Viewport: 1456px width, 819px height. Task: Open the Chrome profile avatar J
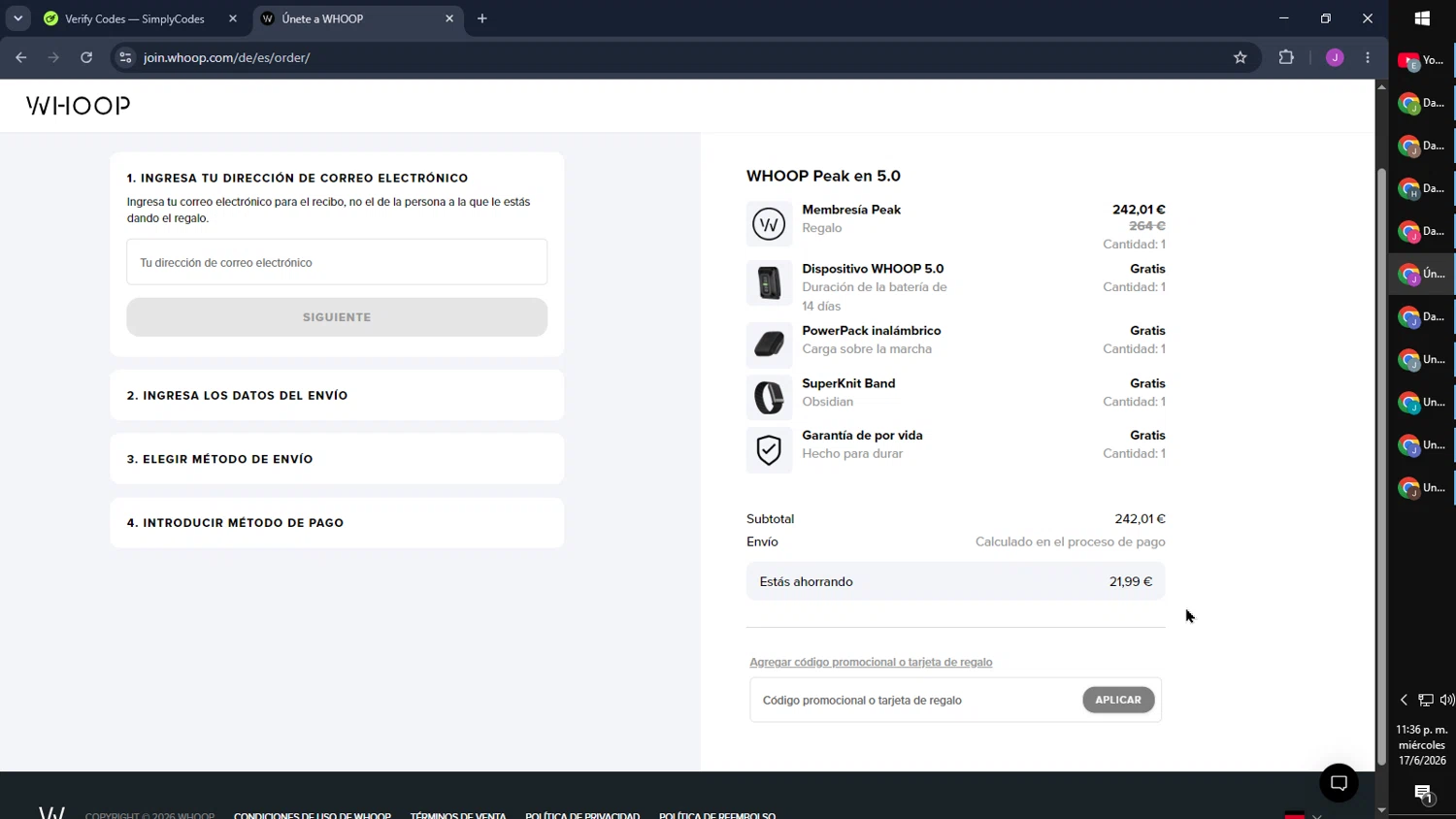click(1335, 57)
